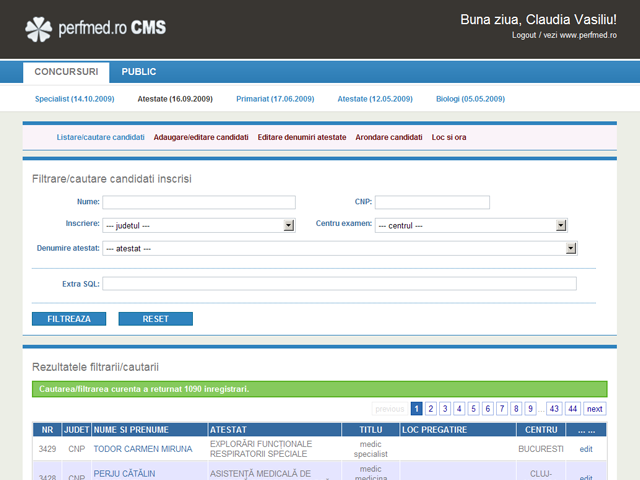Jump to the next results page
This screenshot has height=480, width=640.
point(594,409)
